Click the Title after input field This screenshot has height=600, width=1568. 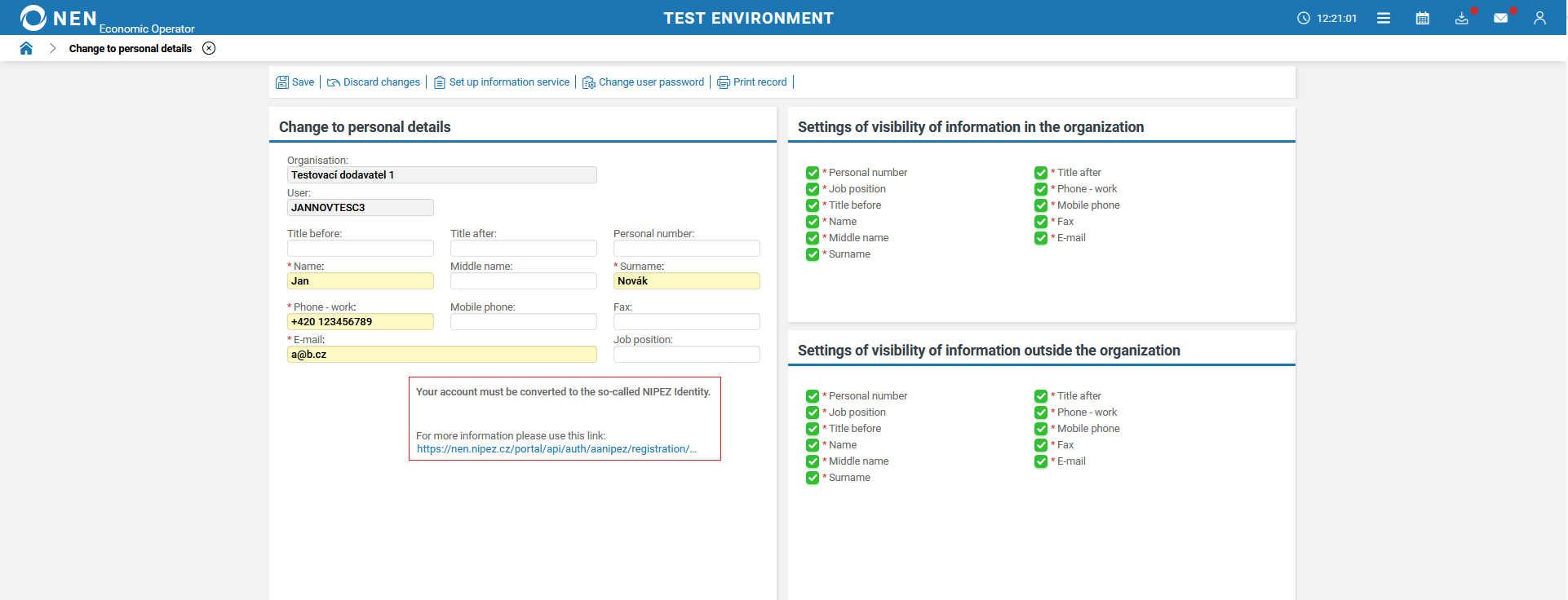pyautogui.click(x=524, y=249)
